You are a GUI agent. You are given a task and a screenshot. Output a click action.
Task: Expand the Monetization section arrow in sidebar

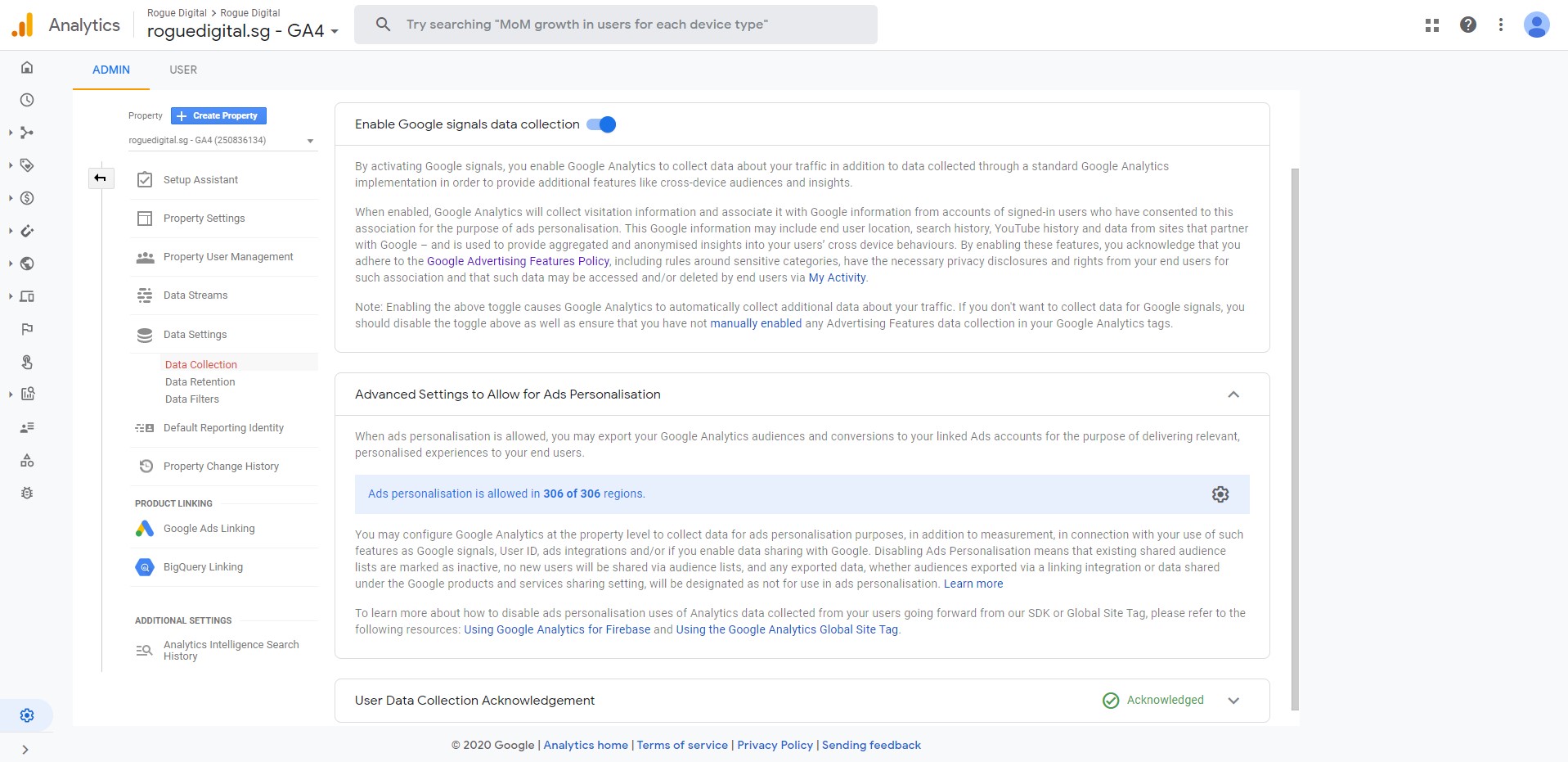pyautogui.click(x=11, y=198)
